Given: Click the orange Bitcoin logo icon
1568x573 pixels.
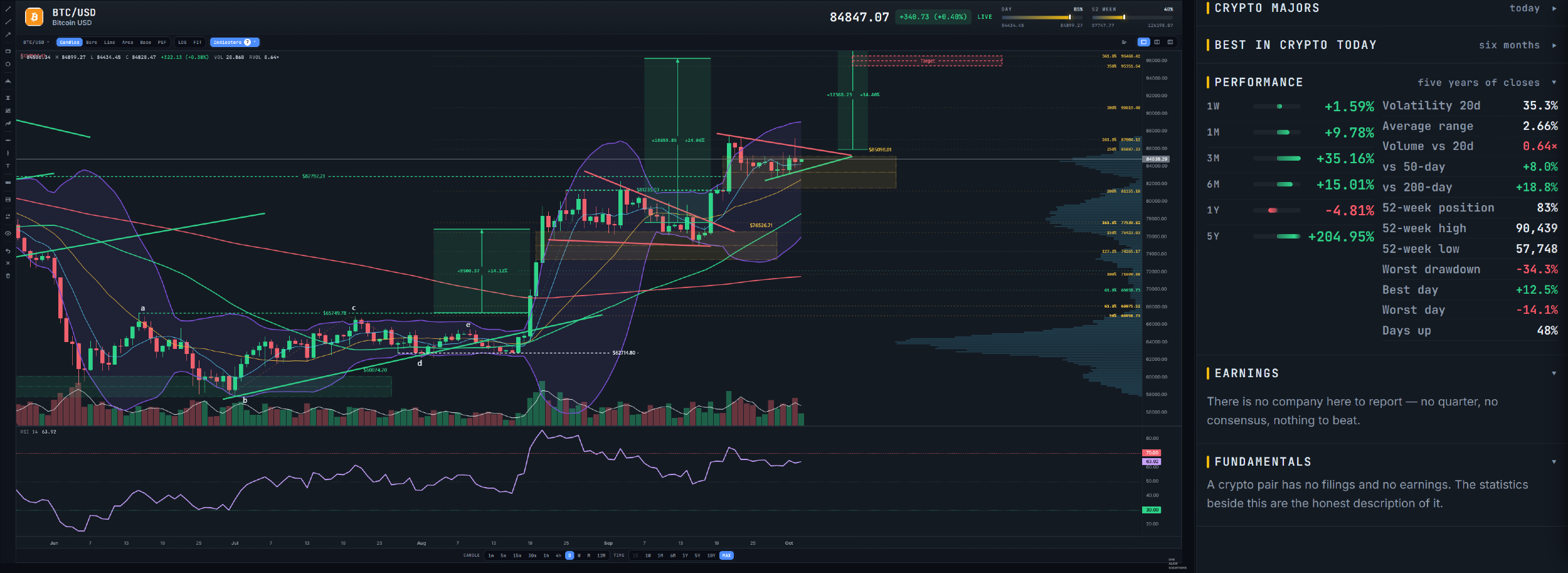Looking at the screenshot, I should click(34, 17).
